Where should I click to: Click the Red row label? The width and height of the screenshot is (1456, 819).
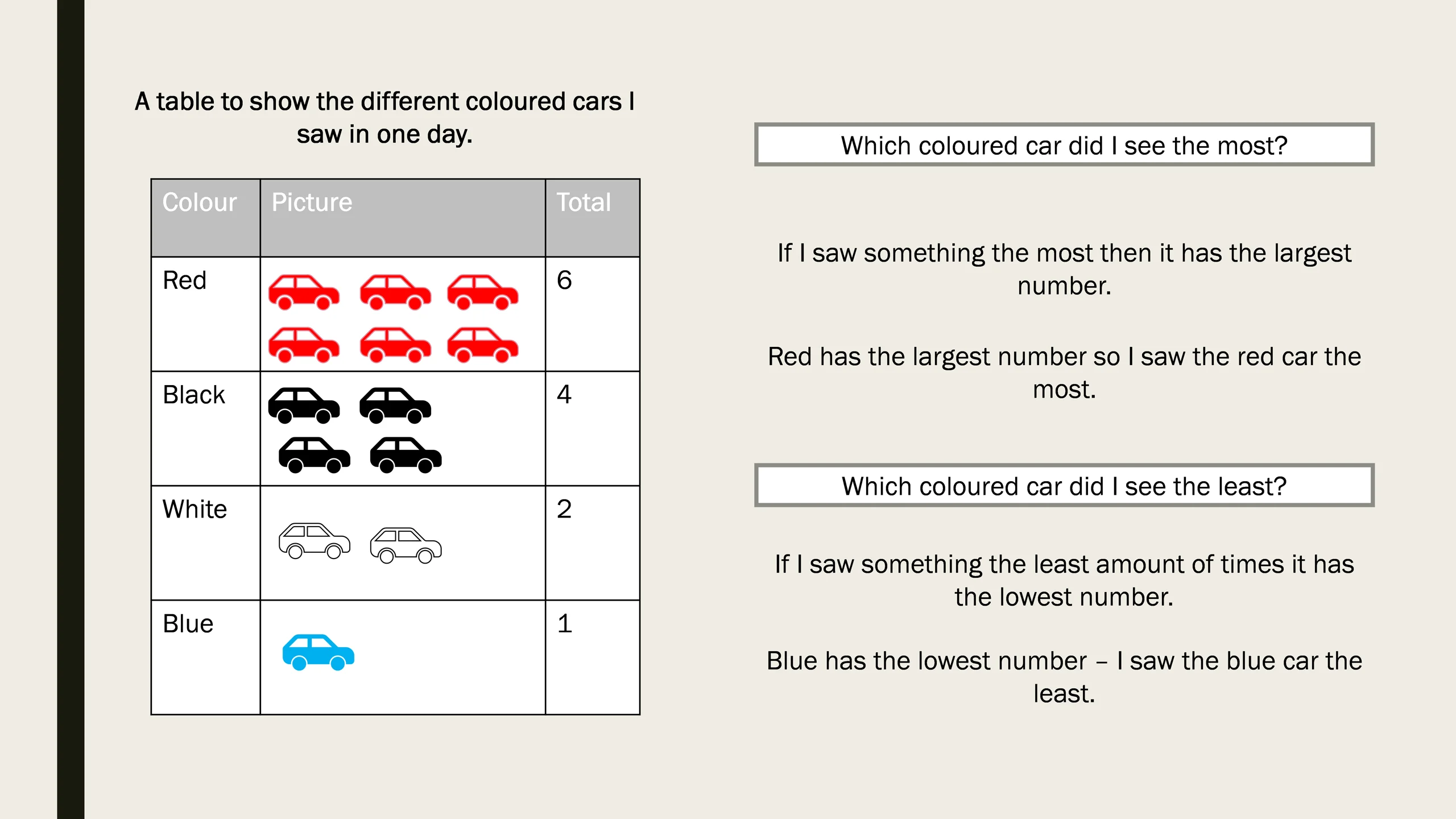(184, 280)
